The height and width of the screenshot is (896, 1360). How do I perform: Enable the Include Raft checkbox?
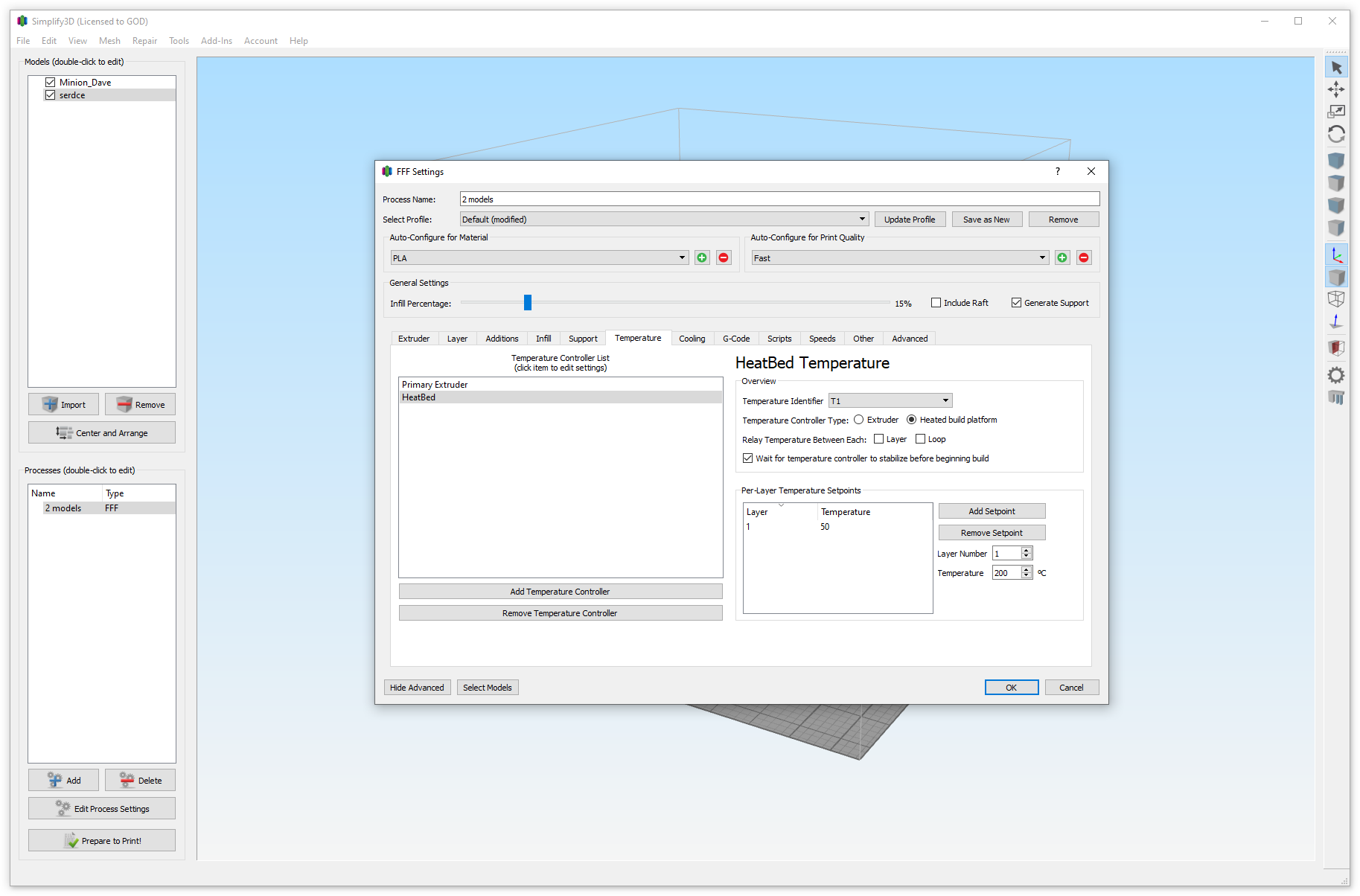pos(936,303)
